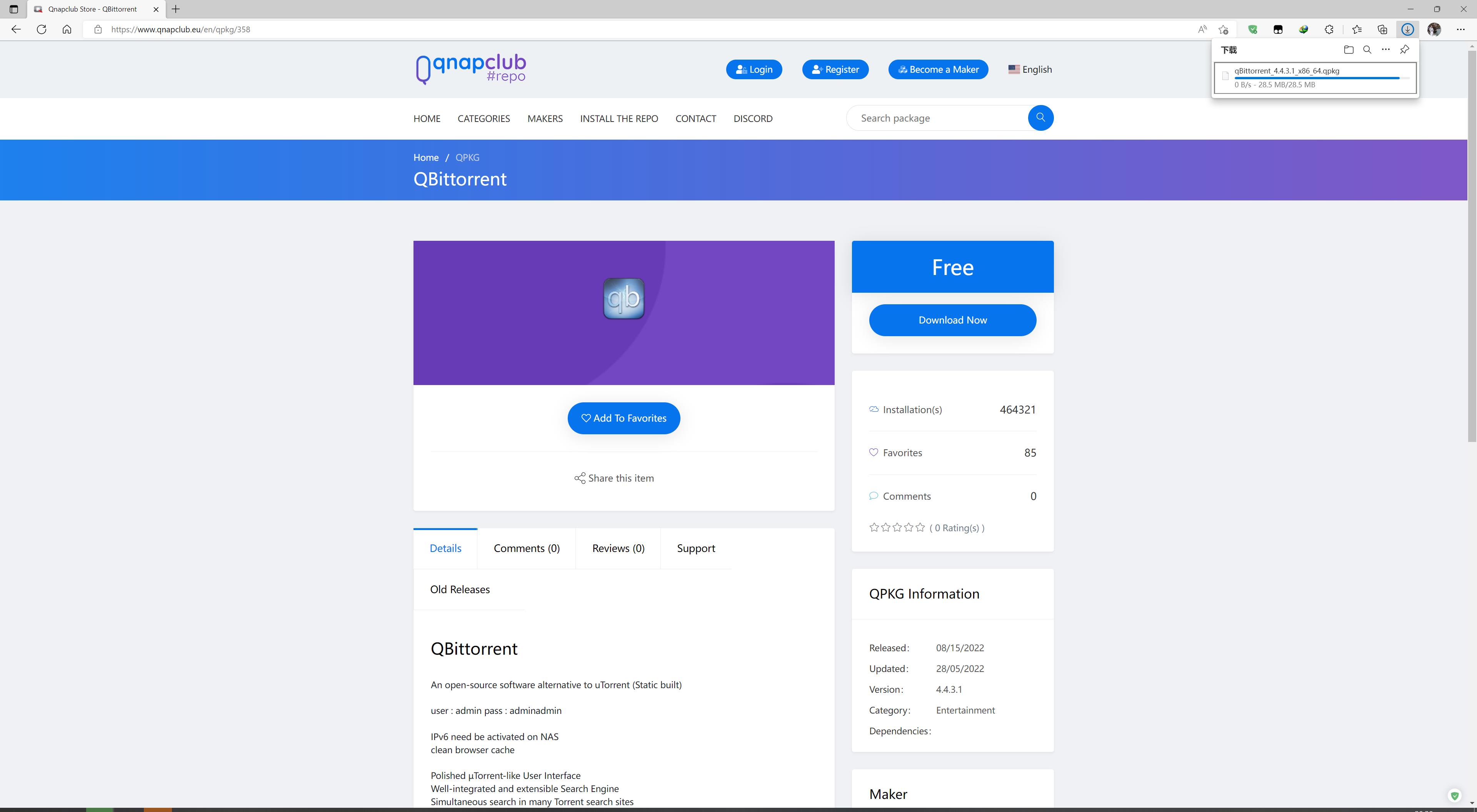View site information via the lock icon
Viewport: 1477px width, 812px height.
click(98, 29)
